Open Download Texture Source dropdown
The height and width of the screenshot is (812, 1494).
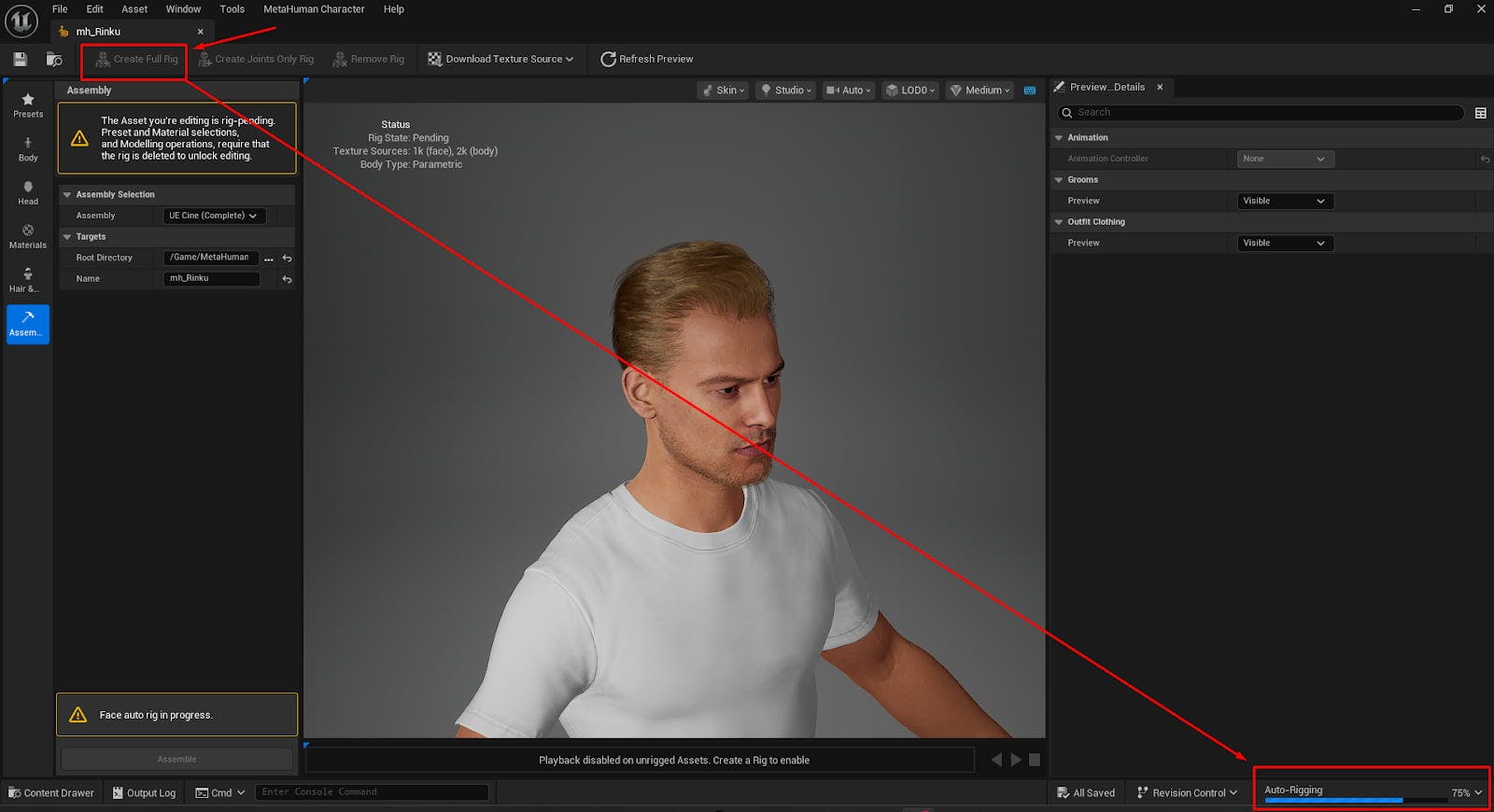500,59
